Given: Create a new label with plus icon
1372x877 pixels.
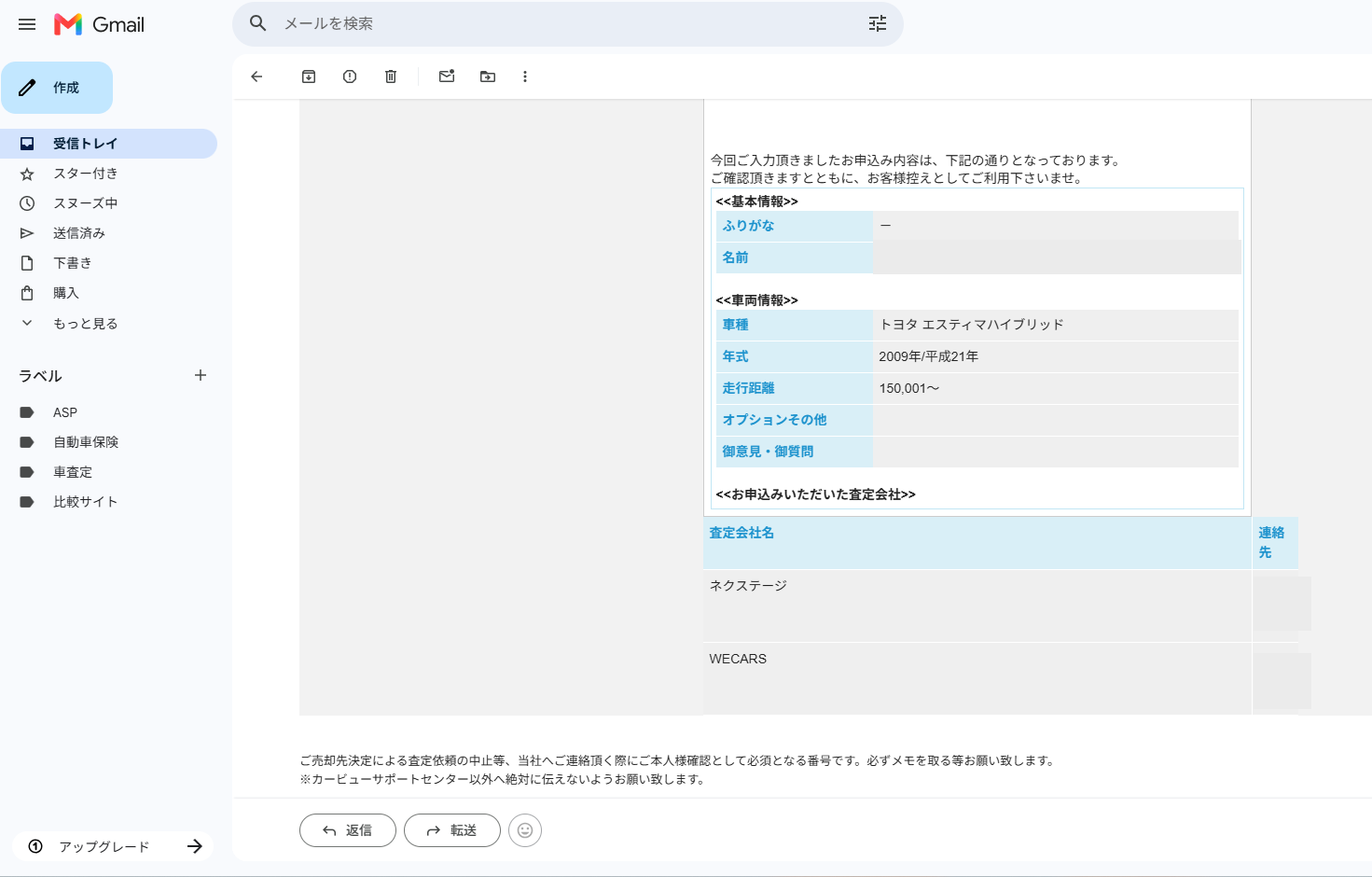Looking at the screenshot, I should [x=201, y=375].
